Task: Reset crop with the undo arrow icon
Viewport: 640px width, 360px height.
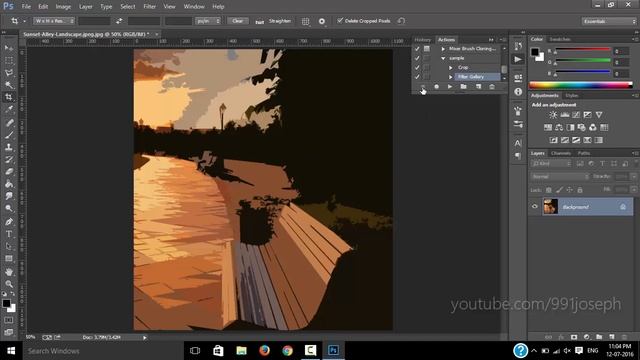Action: coord(401,21)
